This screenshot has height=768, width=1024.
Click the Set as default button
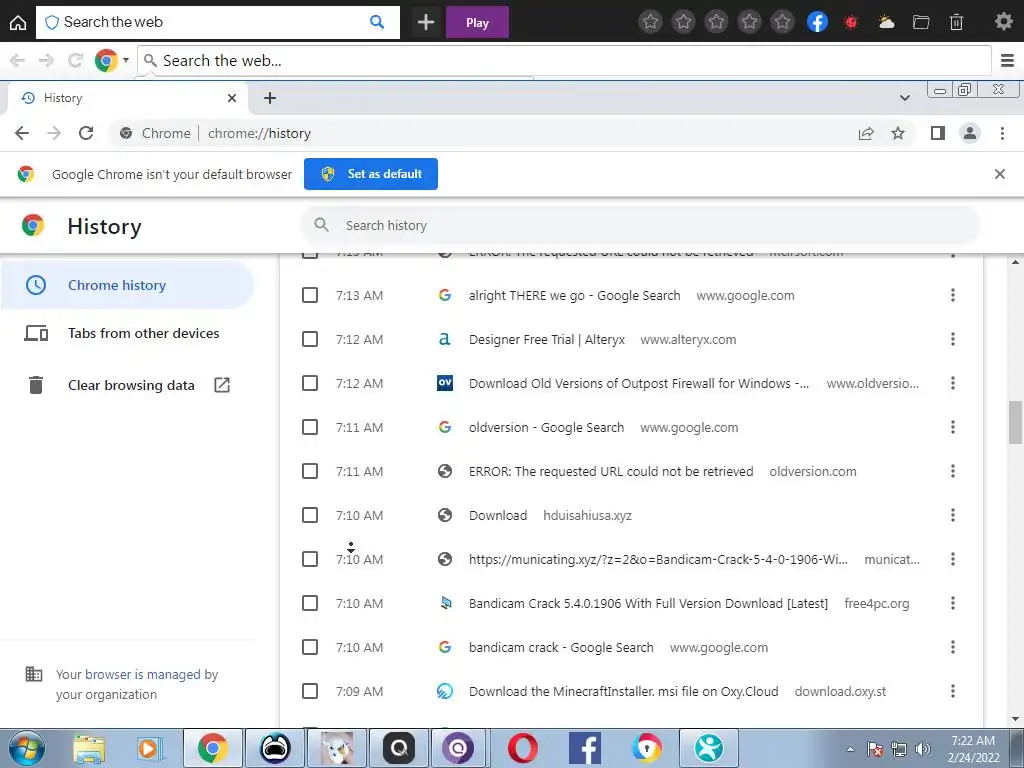[x=371, y=174]
